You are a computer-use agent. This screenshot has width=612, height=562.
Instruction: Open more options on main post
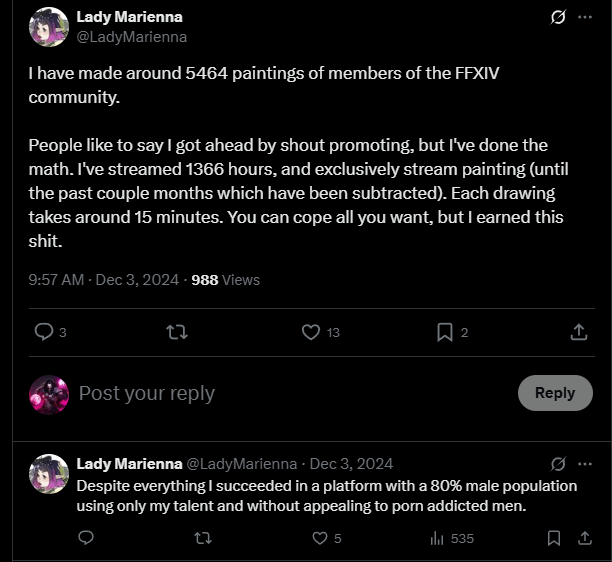(x=585, y=18)
